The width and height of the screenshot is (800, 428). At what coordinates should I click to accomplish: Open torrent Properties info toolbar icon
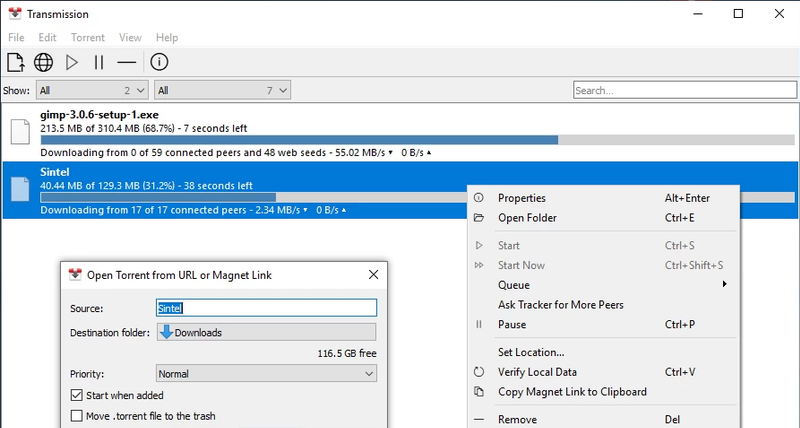click(159, 62)
